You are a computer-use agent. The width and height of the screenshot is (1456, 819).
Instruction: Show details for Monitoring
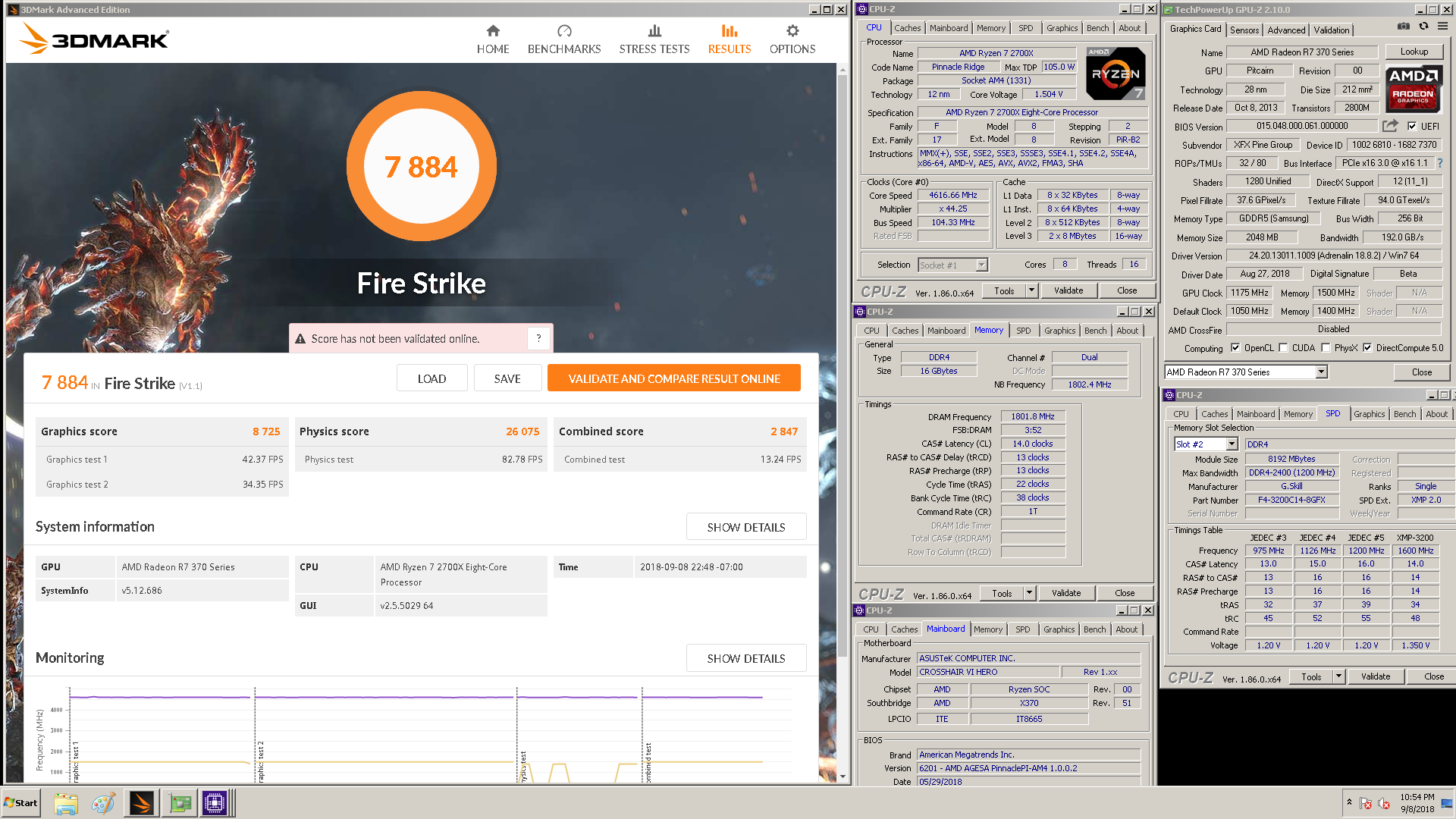[x=746, y=658]
